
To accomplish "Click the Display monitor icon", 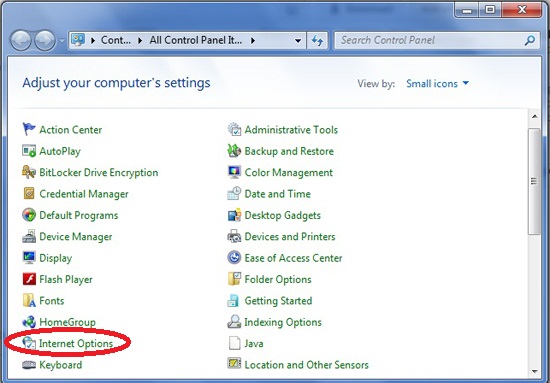I will pyautogui.click(x=29, y=258).
